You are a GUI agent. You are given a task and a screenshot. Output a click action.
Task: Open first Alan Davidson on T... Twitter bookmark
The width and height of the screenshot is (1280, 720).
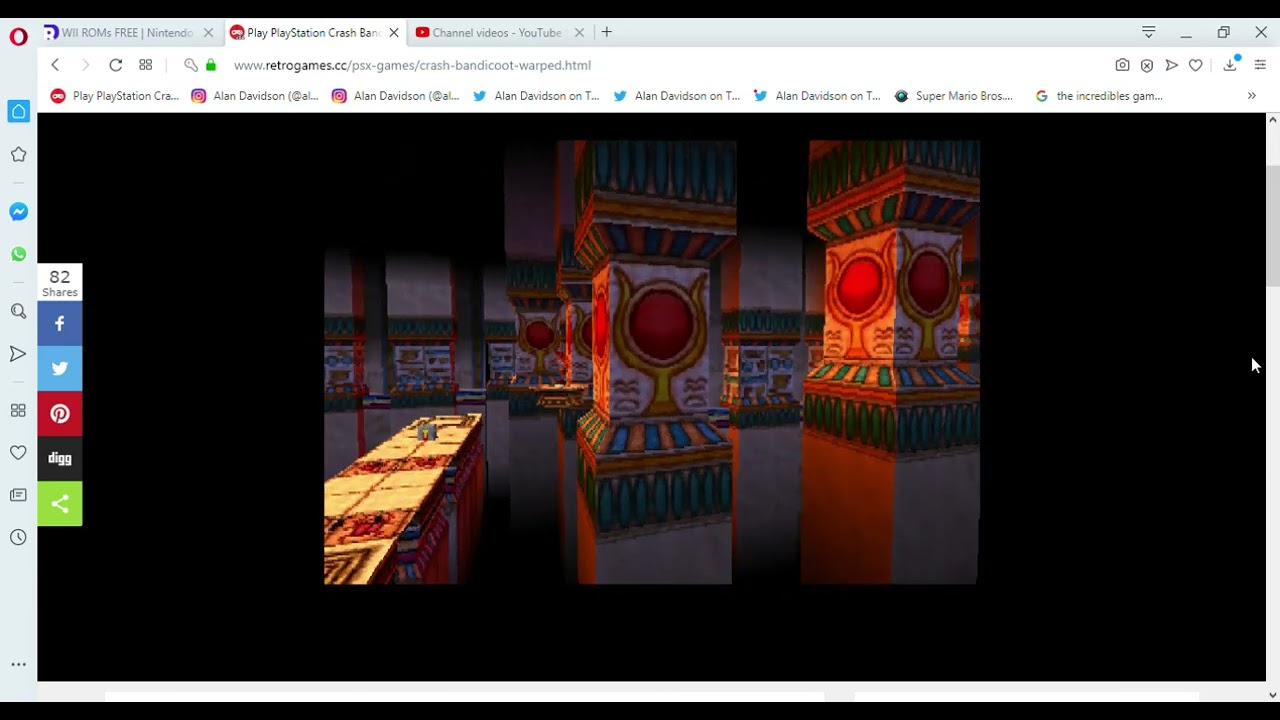(x=536, y=96)
